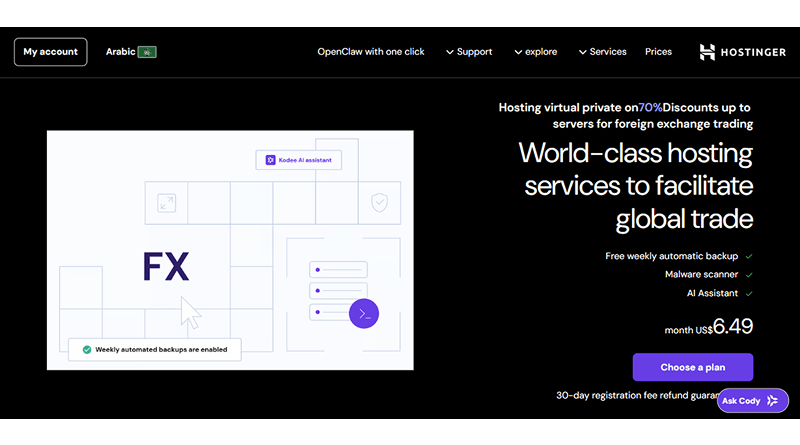Screen dimensions: 800x445
Task: Expand the Support dropdown menu
Action: [469, 52]
